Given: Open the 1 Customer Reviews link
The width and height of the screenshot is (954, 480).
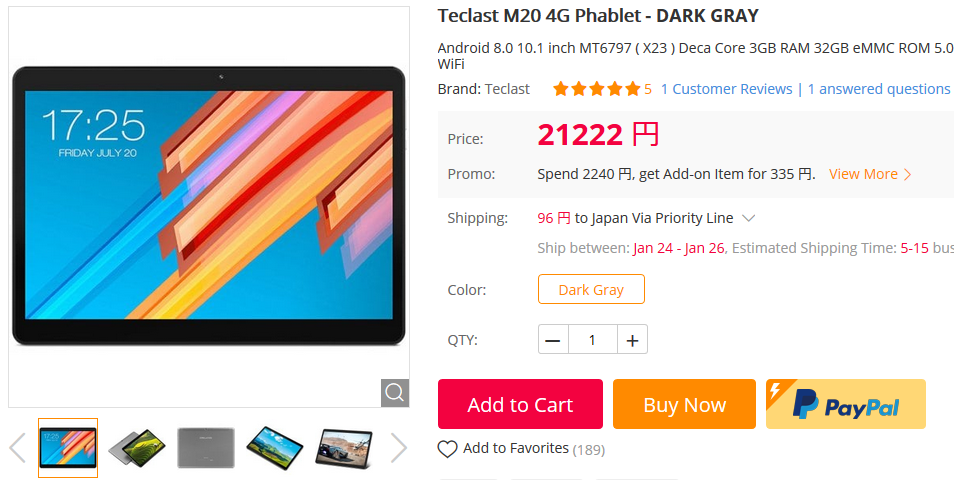Looking at the screenshot, I should [726, 89].
